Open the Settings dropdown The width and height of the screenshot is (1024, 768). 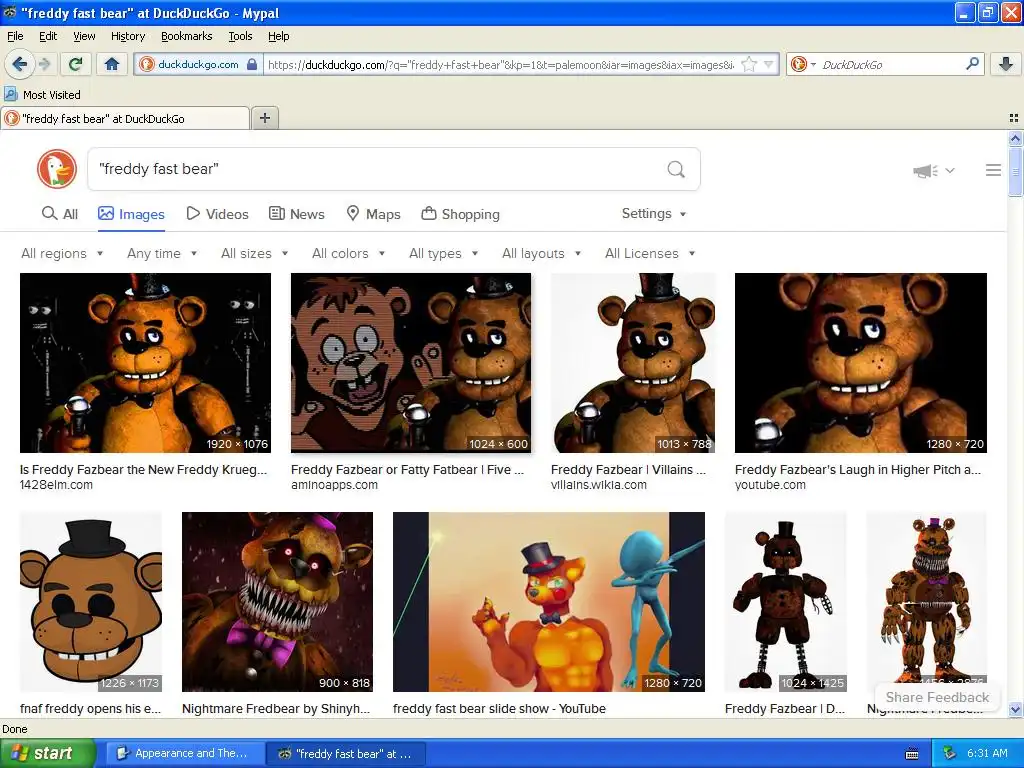coord(654,214)
